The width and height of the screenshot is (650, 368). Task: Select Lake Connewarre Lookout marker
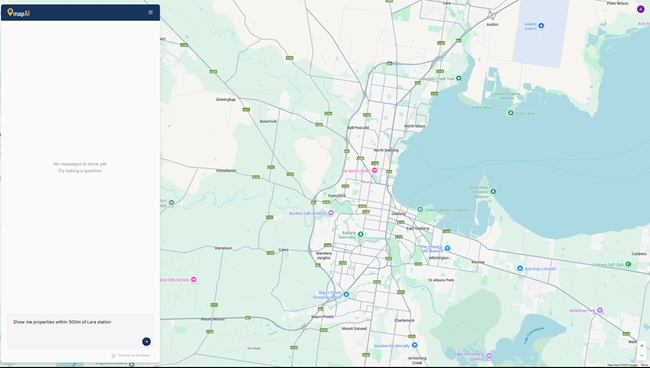point(489,356)
